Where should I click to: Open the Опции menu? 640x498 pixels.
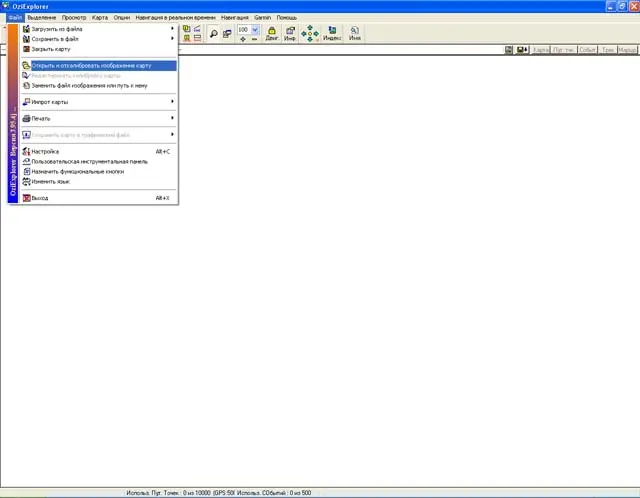[x=122, y=18]
